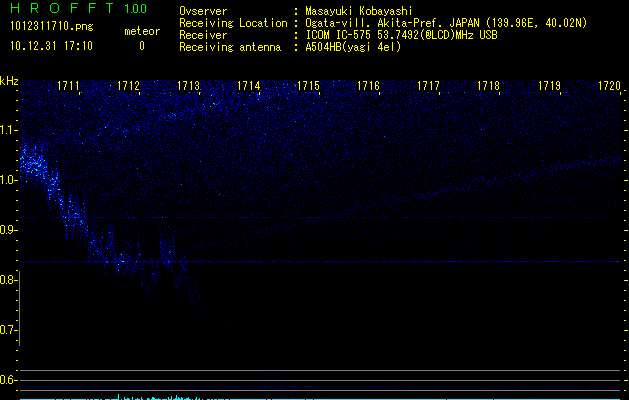The image size is (629, 400).
Task: Click the HROFFT 1.0.0 title text
Action: coord(79,8)
